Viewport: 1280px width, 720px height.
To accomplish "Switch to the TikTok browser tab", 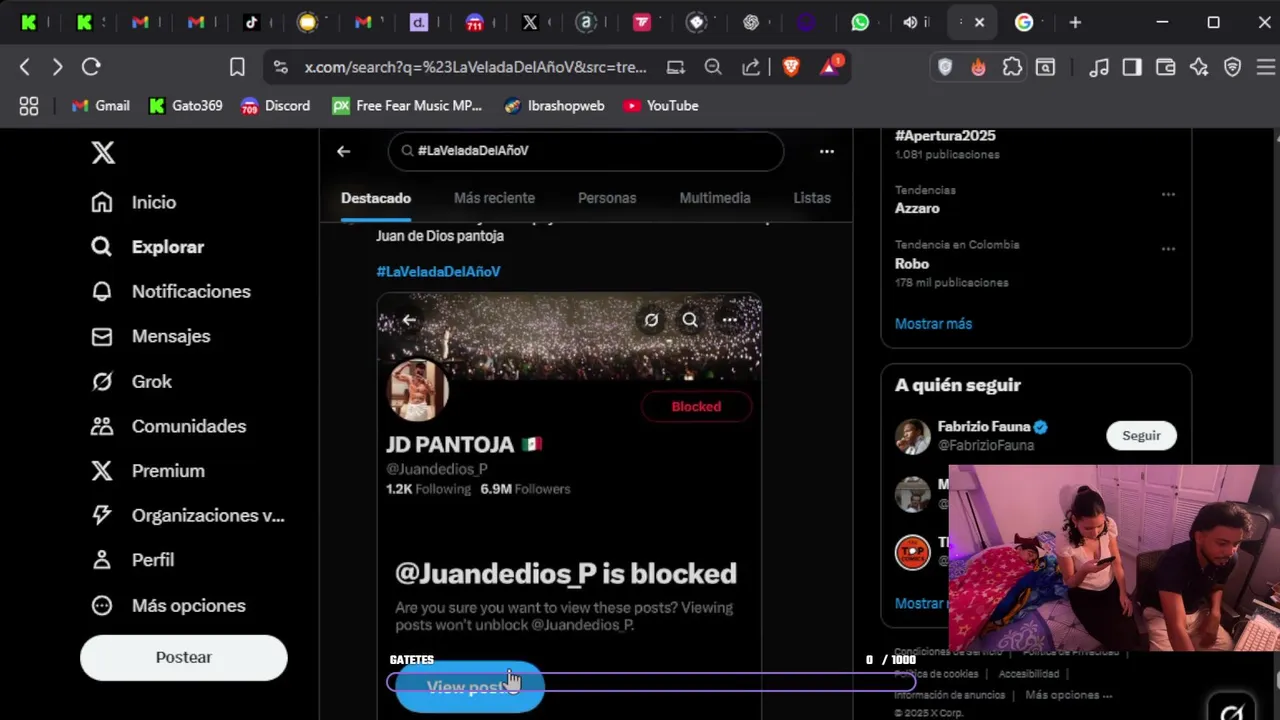I will click(252, 22).
